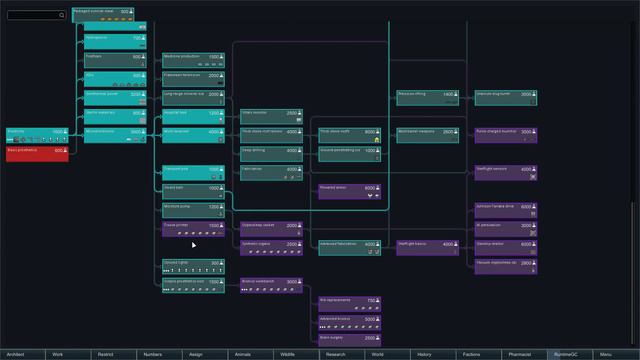Open the Assign tab

(x=205, y=355)
